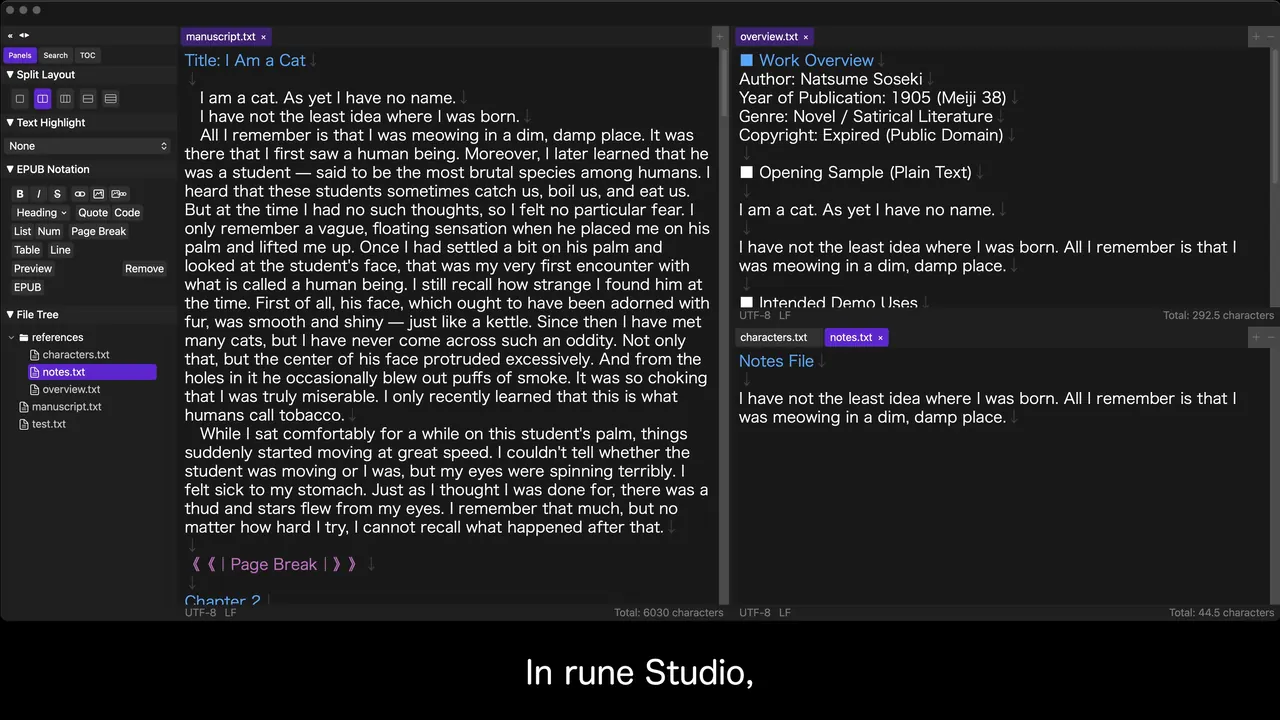Add a tab in the notes pane
Screen dimensions: 1280x720
1256,338
